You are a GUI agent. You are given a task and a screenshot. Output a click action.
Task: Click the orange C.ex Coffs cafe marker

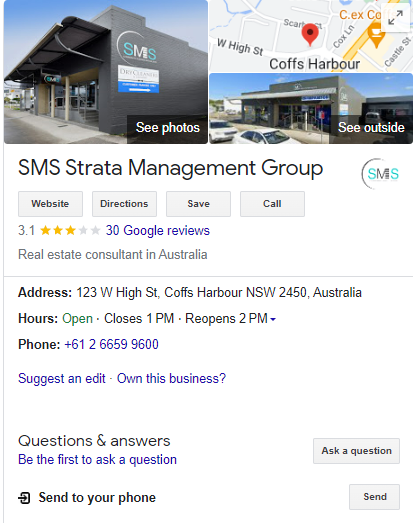(376, 36)
